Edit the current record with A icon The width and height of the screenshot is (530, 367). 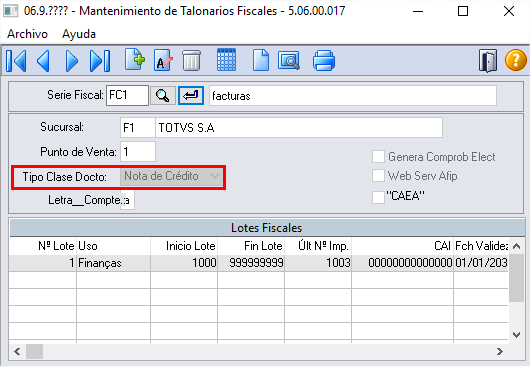[163, 60]
